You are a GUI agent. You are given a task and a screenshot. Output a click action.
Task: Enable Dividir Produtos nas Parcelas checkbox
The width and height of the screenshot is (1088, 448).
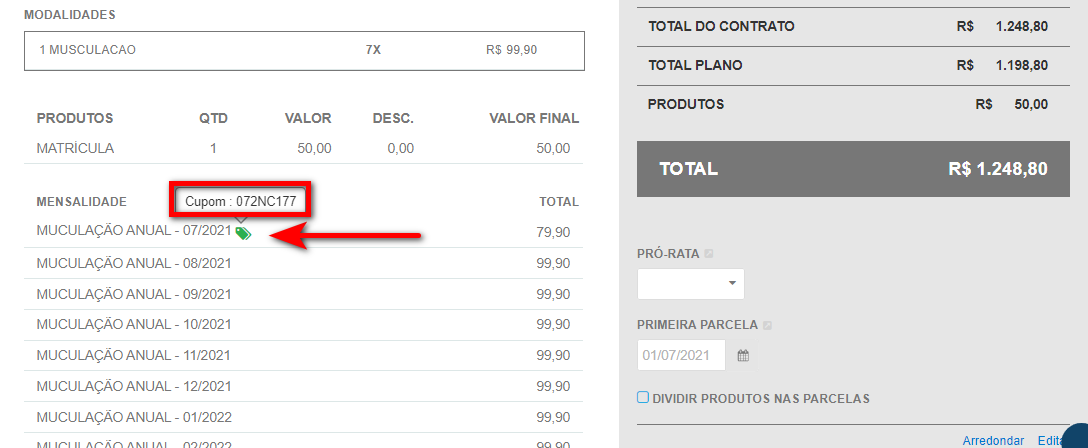click(643, 398)
